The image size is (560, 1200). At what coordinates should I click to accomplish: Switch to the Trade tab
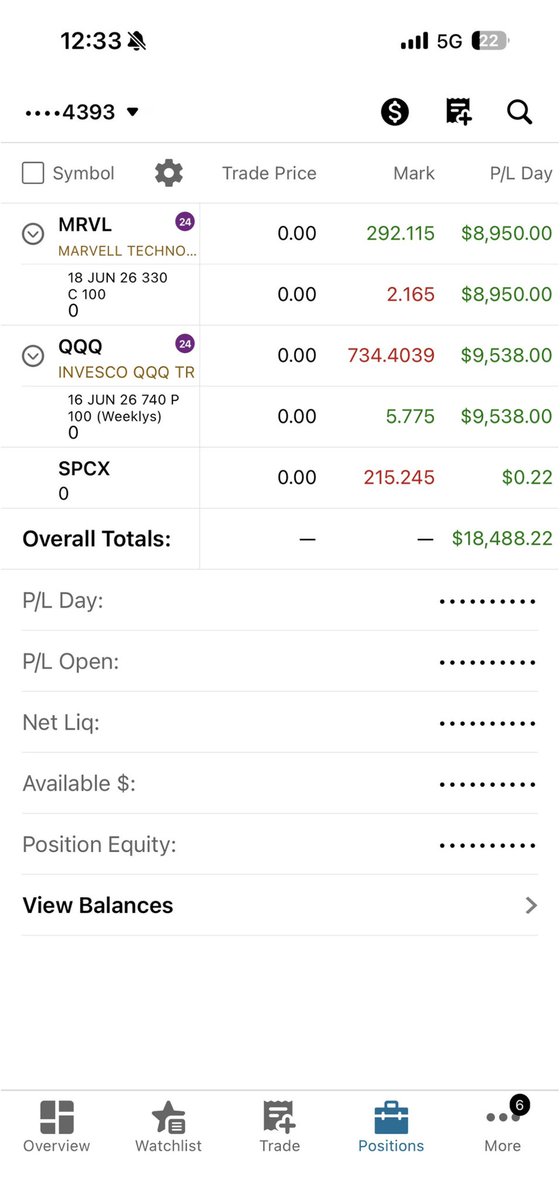click(279, 1127)
